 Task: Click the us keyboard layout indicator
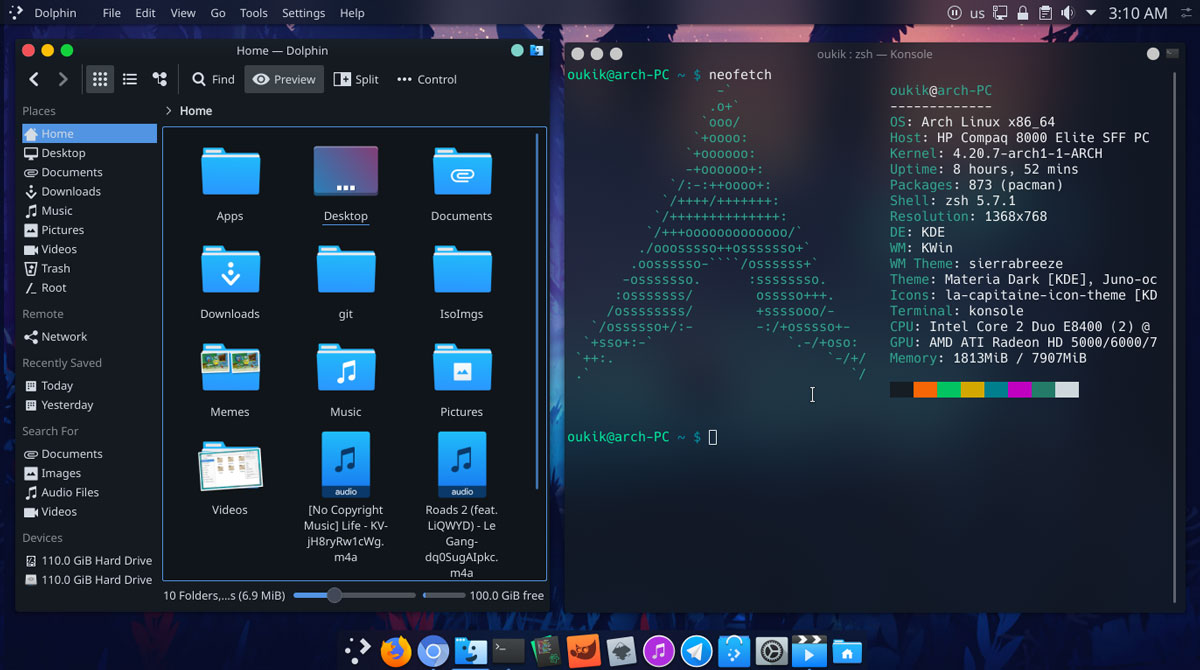coord(977,13)
